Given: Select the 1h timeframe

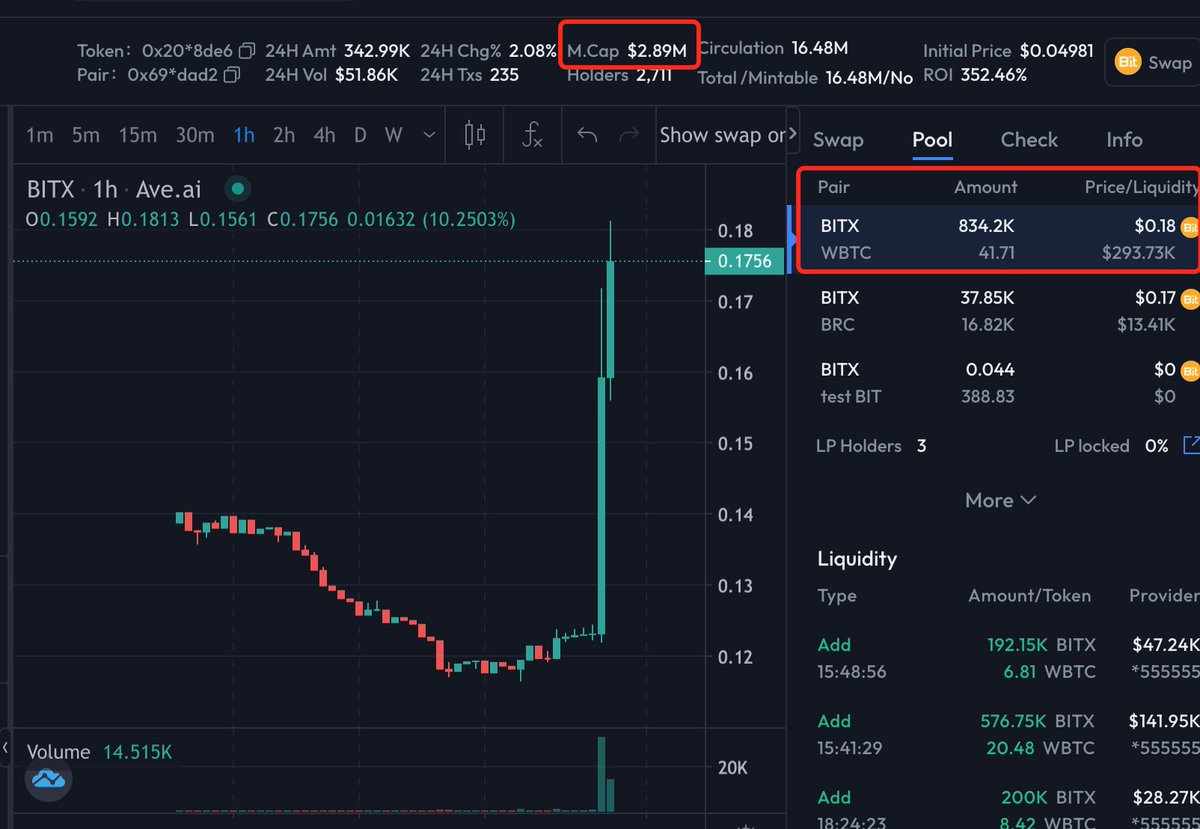Looking at the screenshot, I should 244,135.
